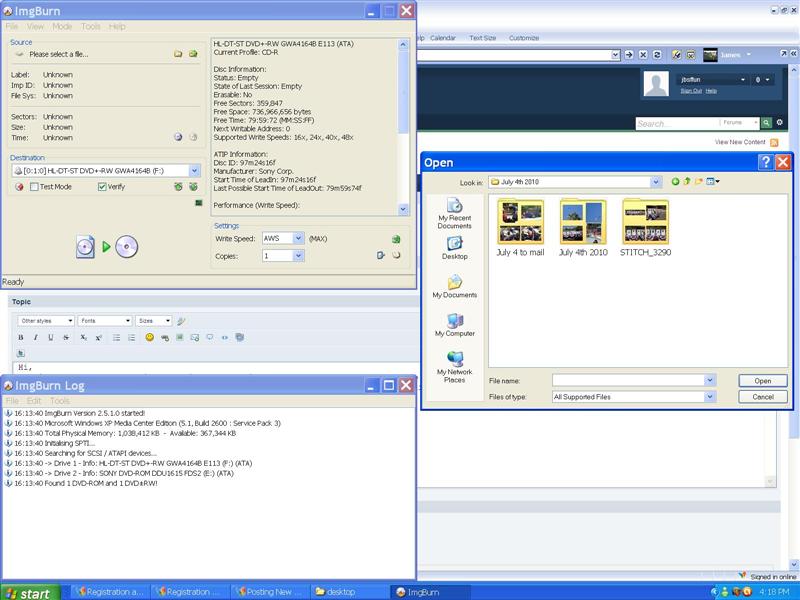Click the insert quote speech bubble icon
This screenshot has width=800, height=600.
tap(210, 337)
